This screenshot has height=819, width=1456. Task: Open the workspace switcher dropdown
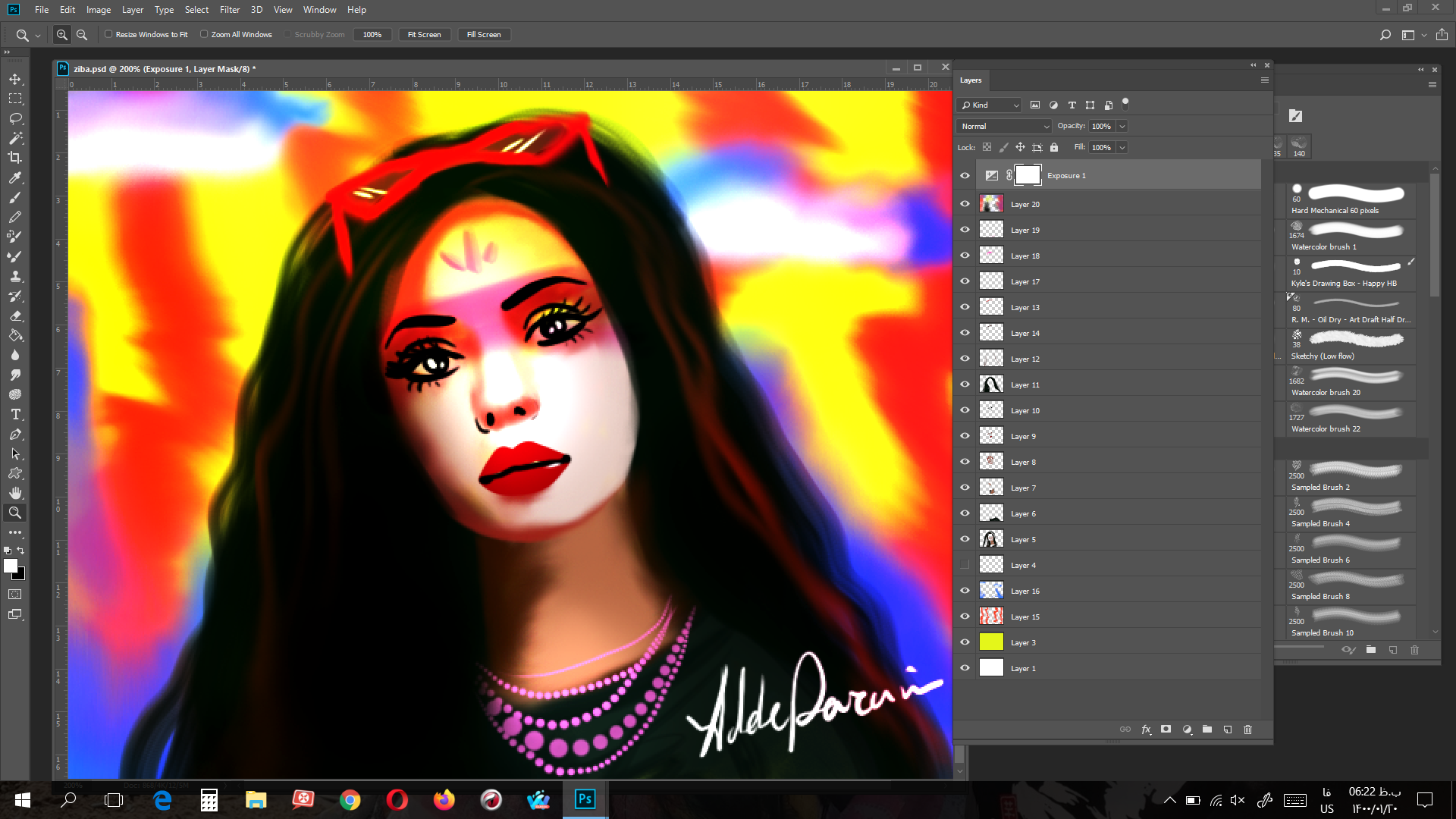[1423, 36]
